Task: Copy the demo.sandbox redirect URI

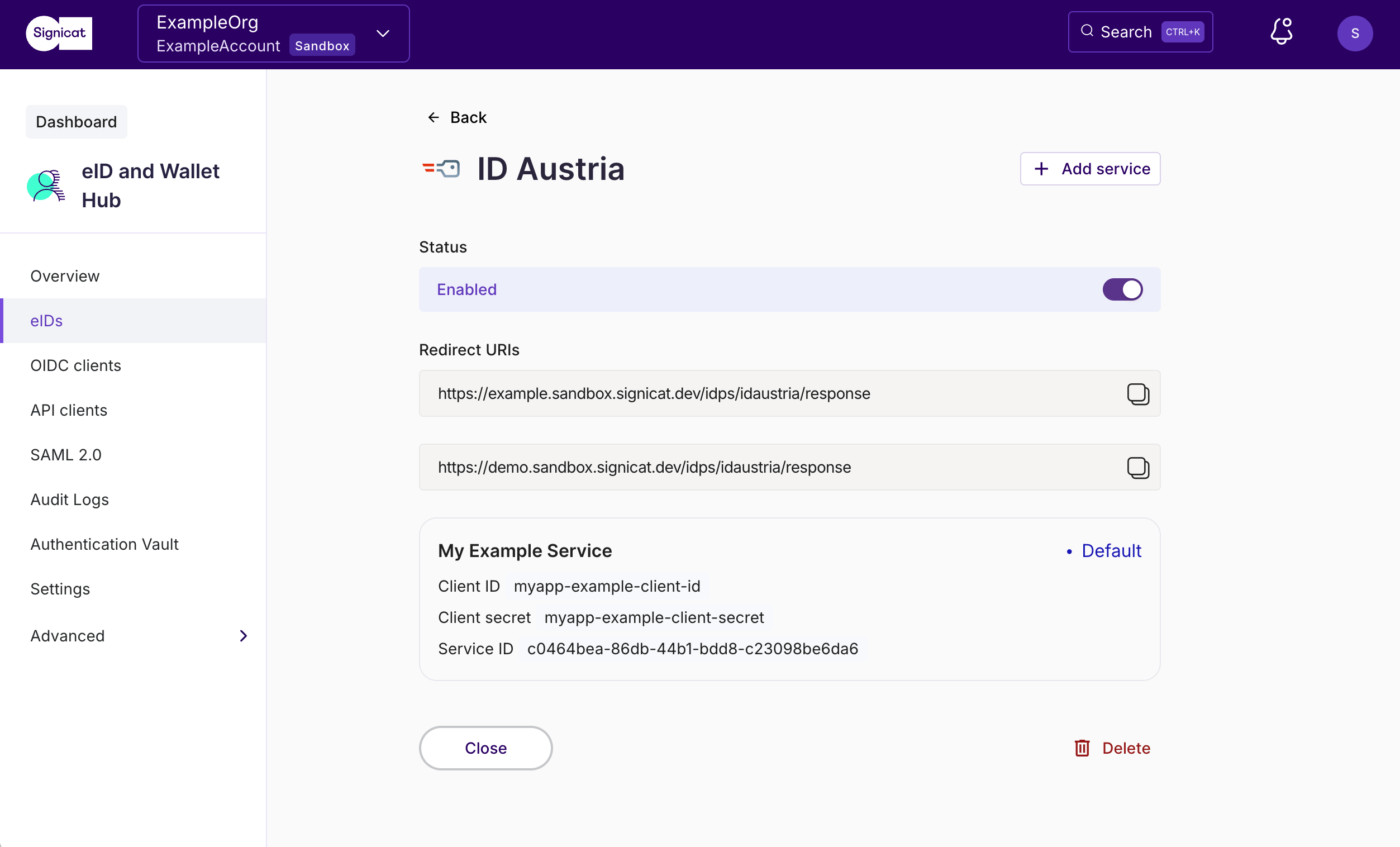Action: click(x=1137, y=468)
